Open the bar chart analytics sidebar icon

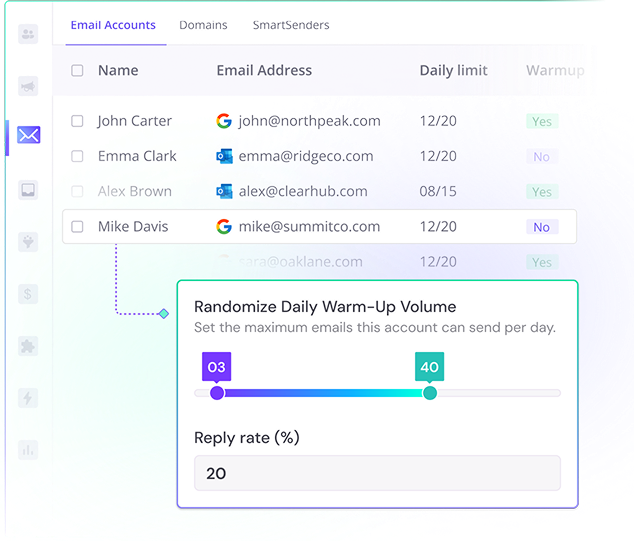28,450
